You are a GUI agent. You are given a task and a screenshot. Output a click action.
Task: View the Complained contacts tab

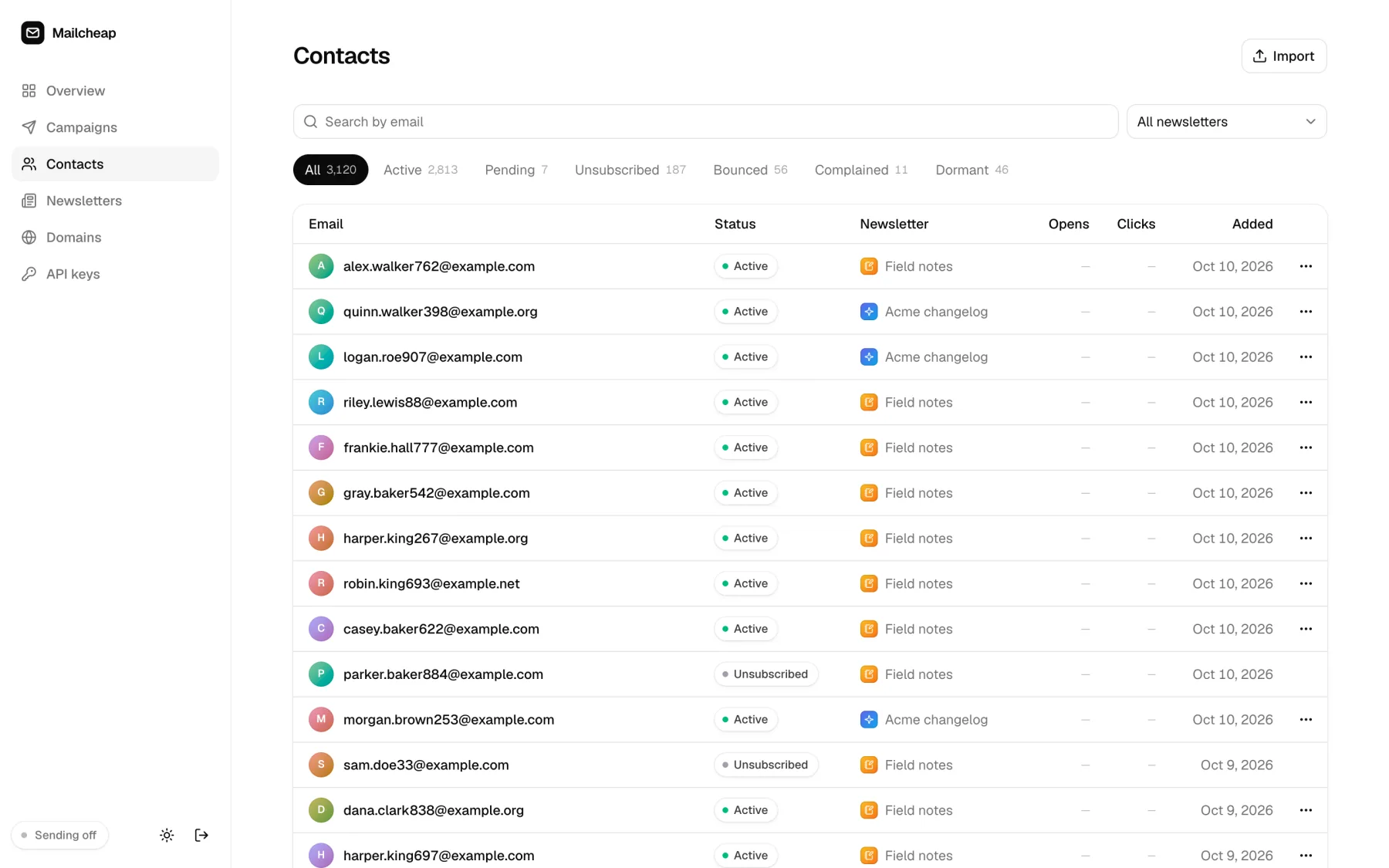pos(861,170)
